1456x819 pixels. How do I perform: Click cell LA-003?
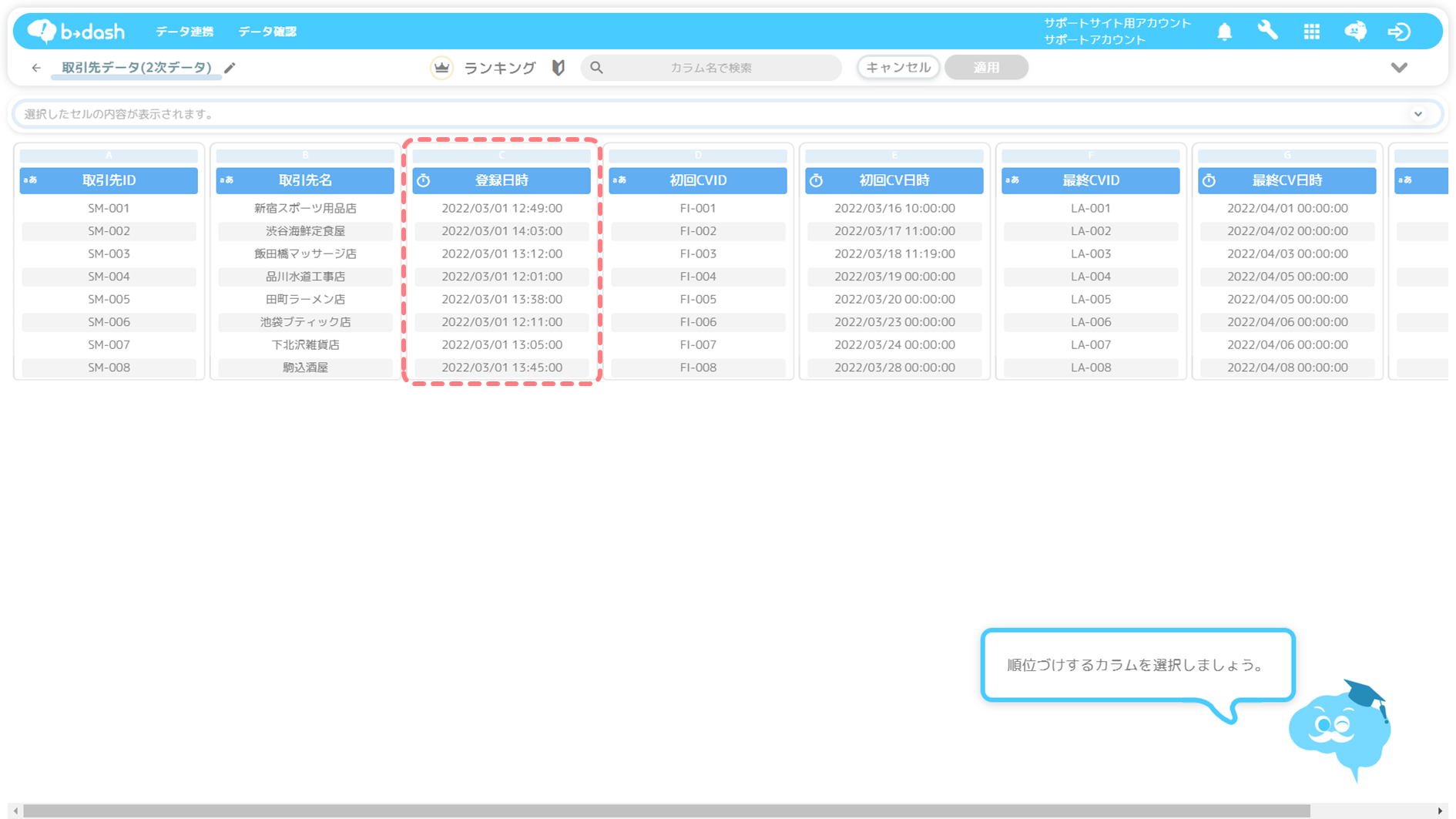(x=1091, y=253)
